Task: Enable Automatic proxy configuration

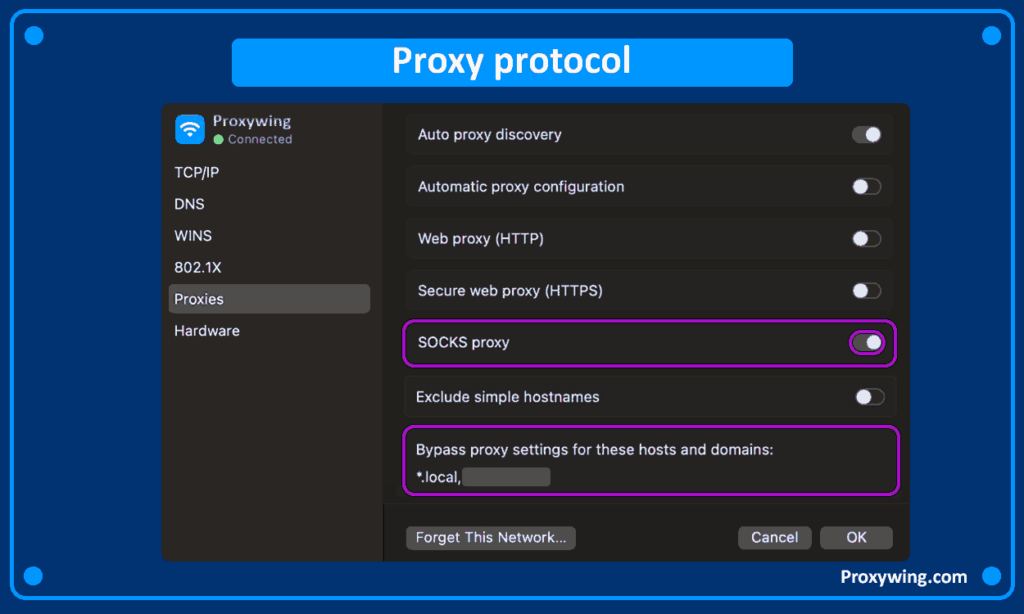Action: 866,187
